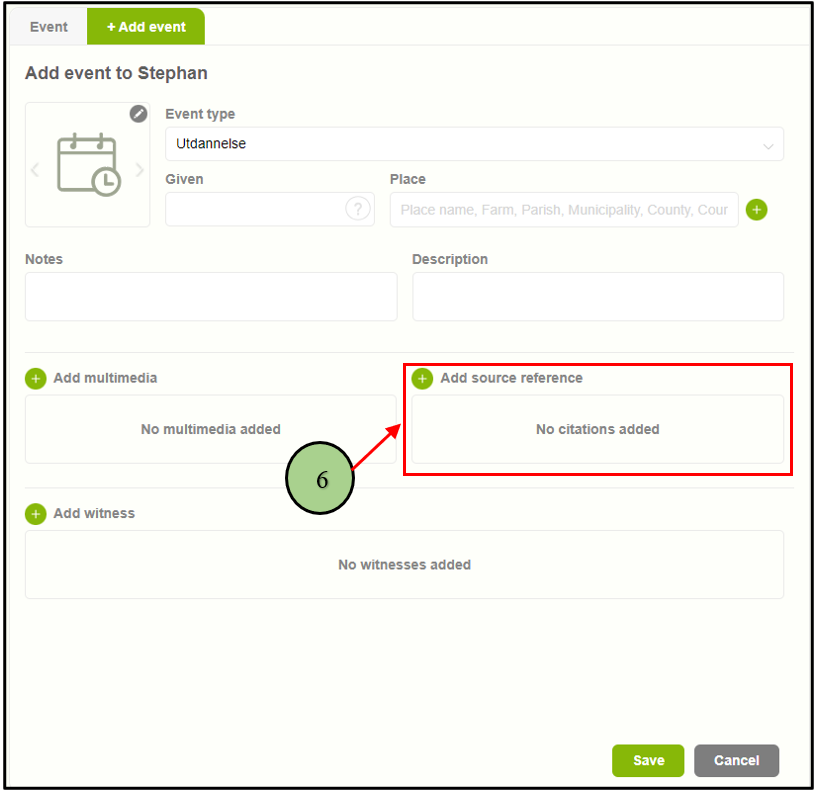Click the green plus Add source reference icon
Screen dimensions: 819x794
422,379
